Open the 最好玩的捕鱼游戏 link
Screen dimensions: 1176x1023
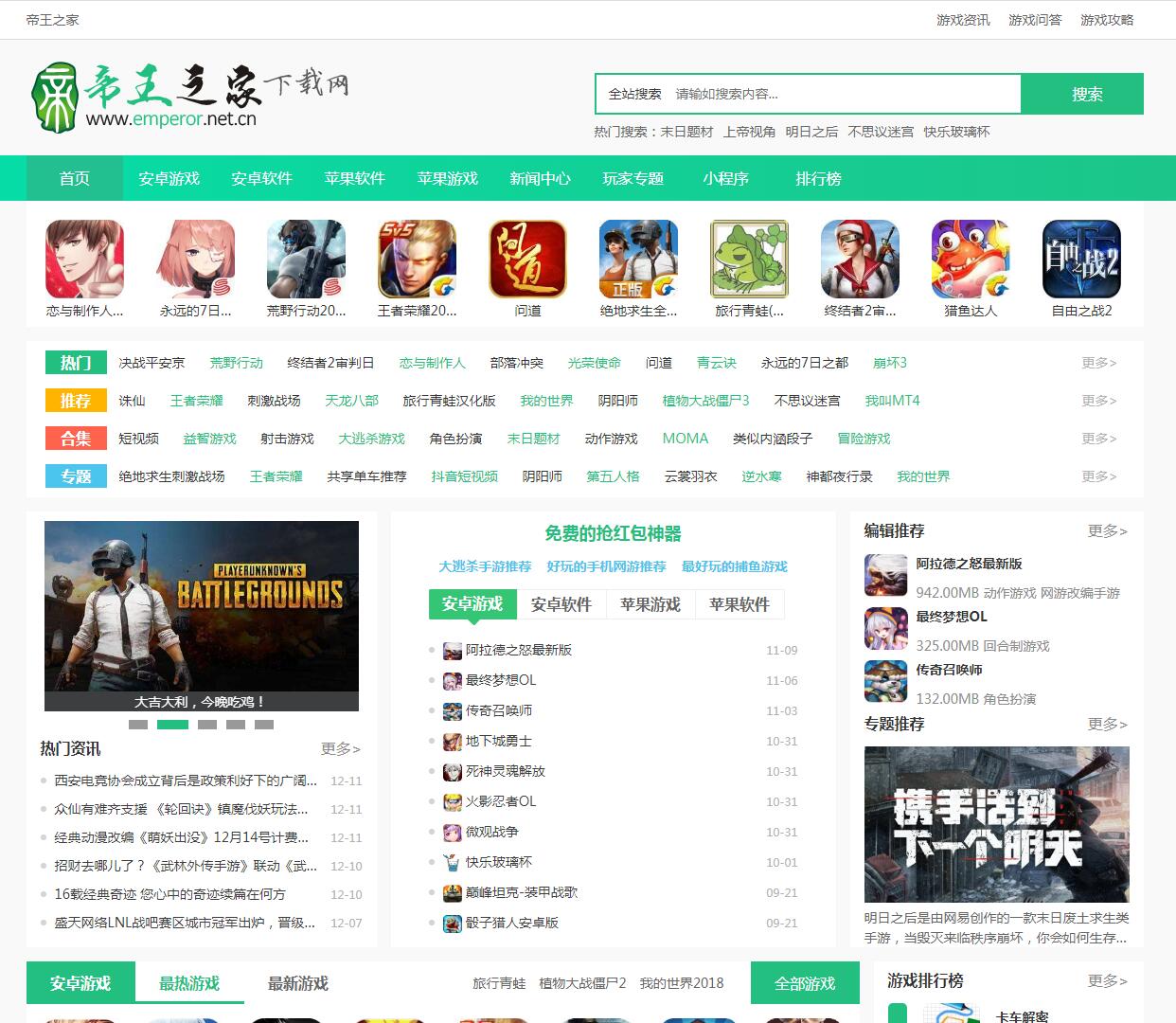pyautogui.click(x=735, y=566)
